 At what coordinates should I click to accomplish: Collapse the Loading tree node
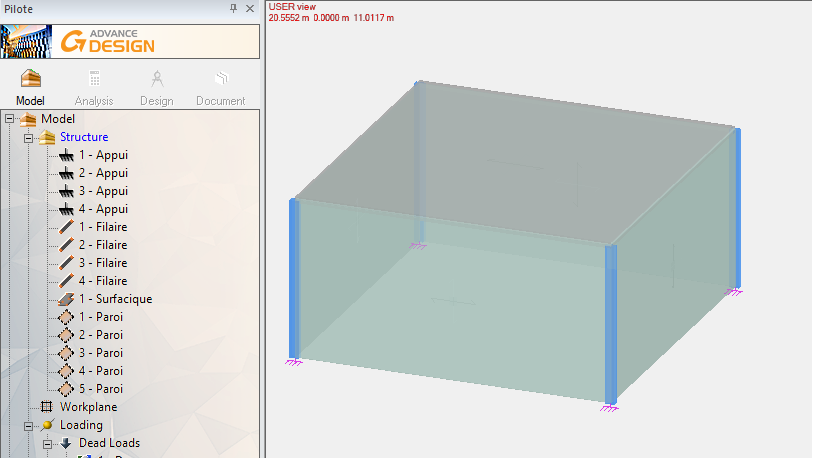point(29,425)
